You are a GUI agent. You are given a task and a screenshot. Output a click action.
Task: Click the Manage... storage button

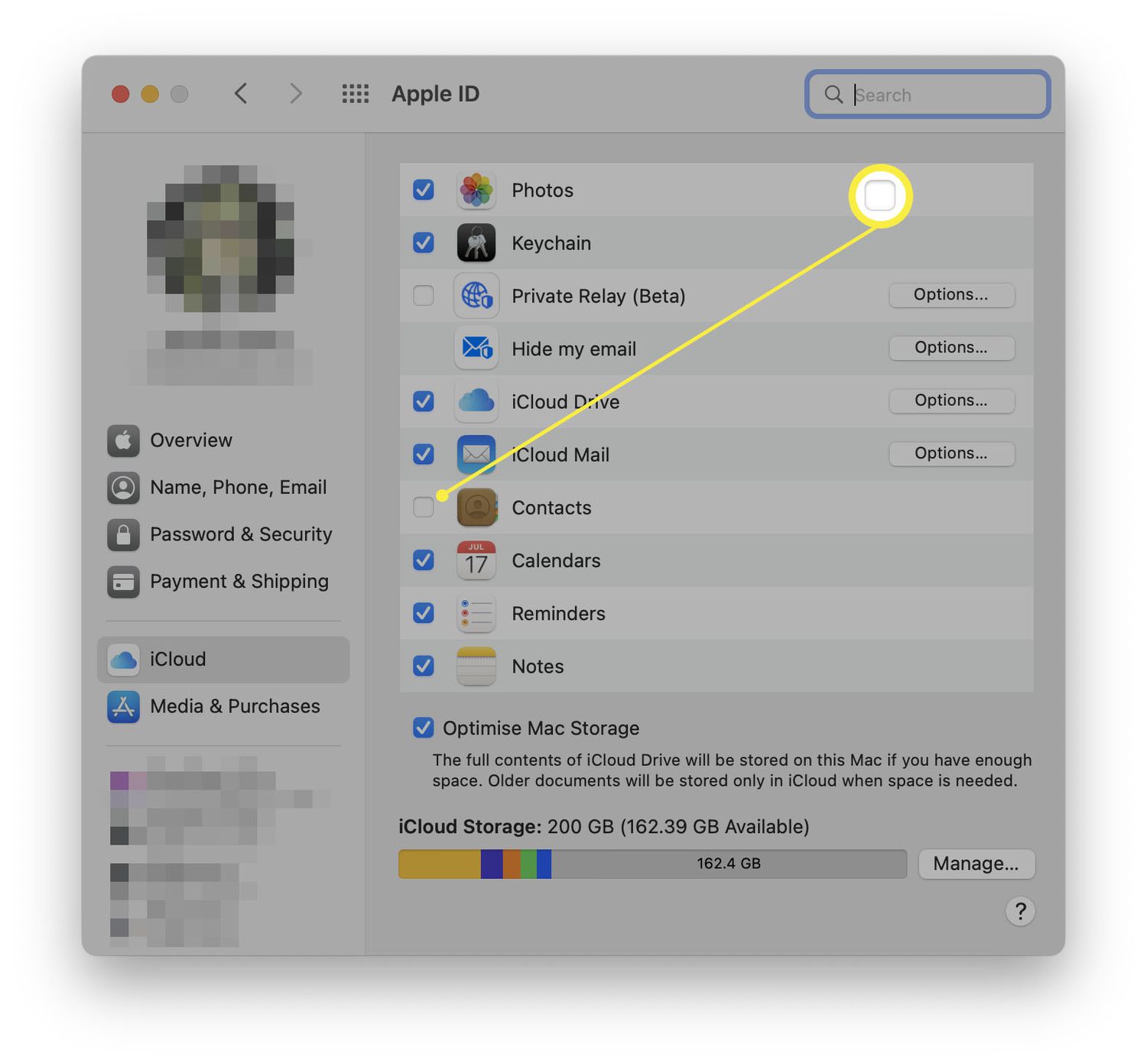point(976,864)
